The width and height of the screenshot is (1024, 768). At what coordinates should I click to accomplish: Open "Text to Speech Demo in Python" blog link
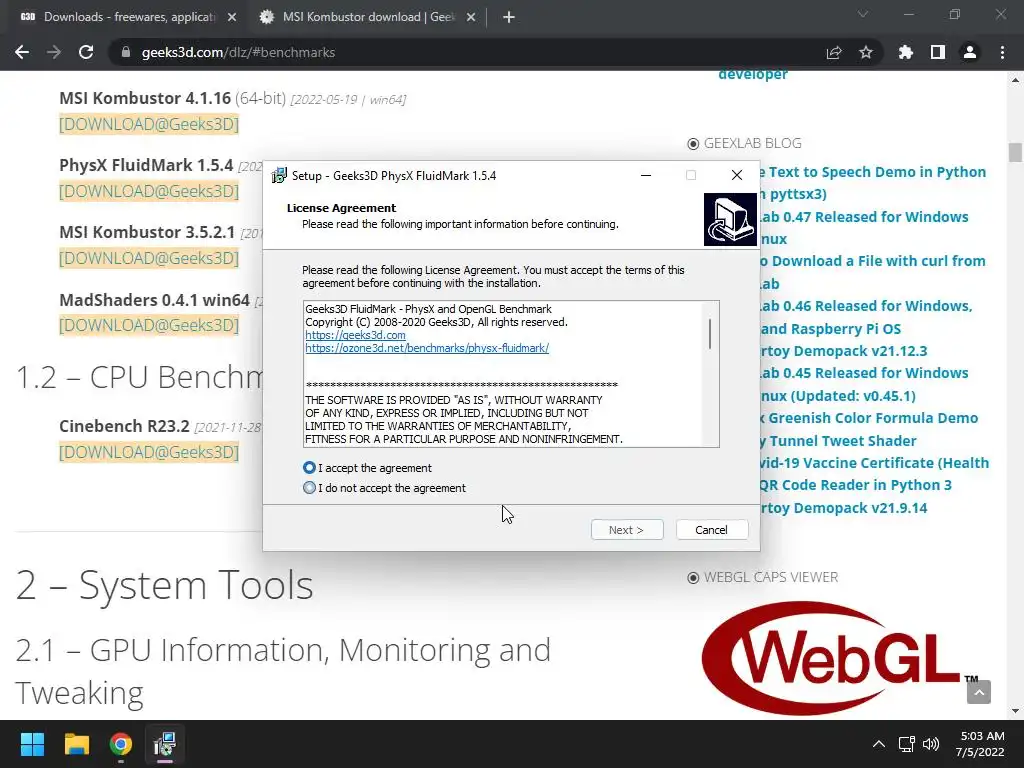(x=873, y=172)
